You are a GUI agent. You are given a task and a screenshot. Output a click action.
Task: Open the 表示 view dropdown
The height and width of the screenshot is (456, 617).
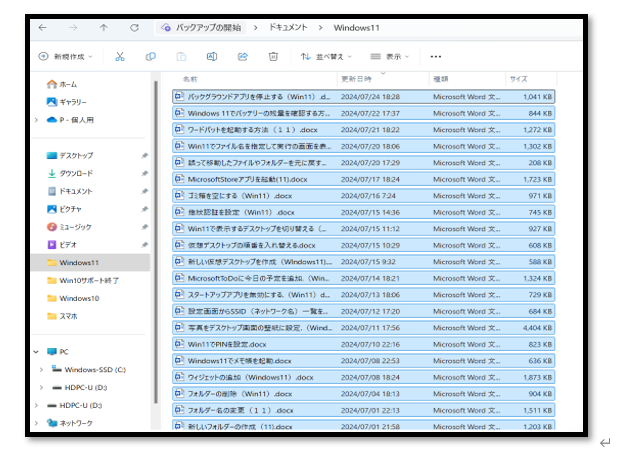pos(390,57)
